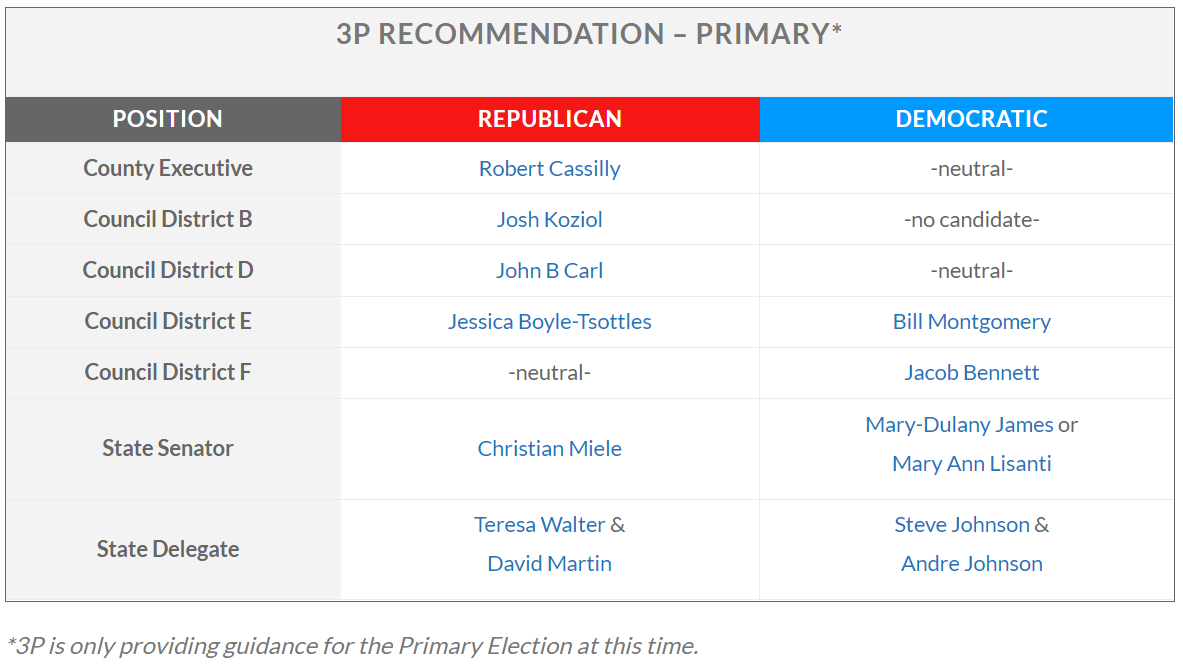Open the Robert Cassilly link

pyautogui.click(x=549, y=168)
